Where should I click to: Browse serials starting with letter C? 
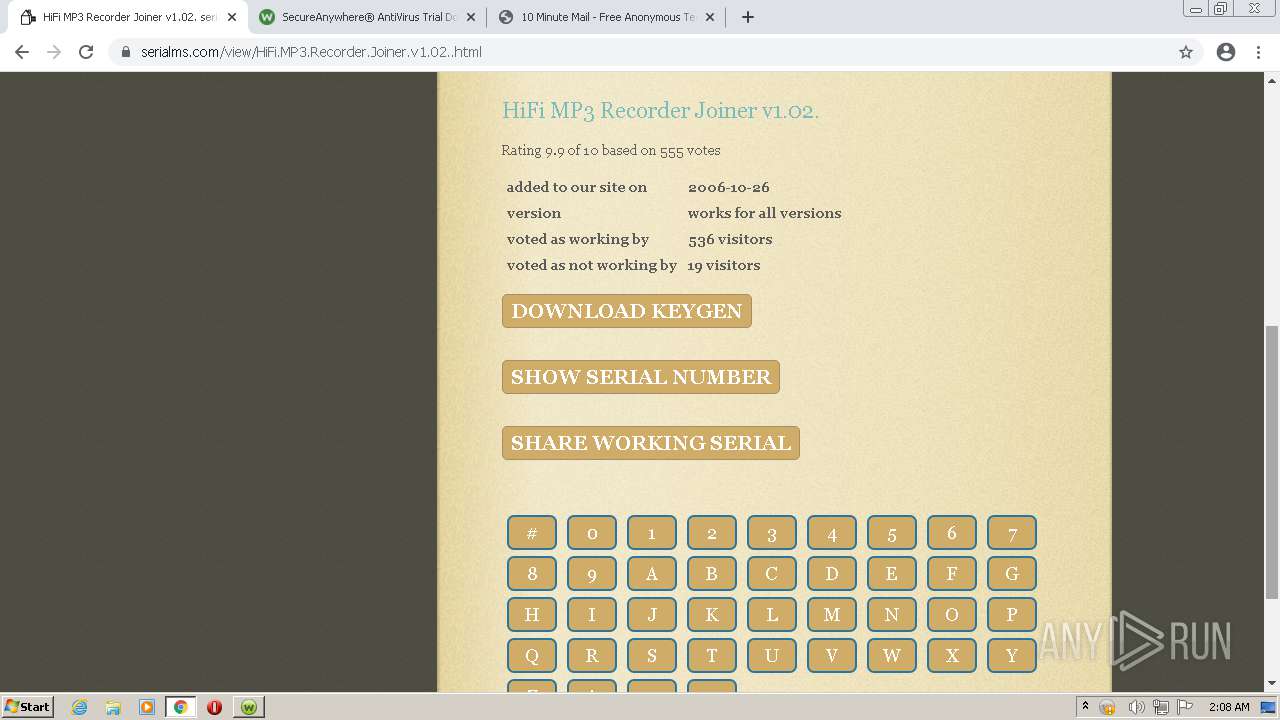tap(772, 574)
